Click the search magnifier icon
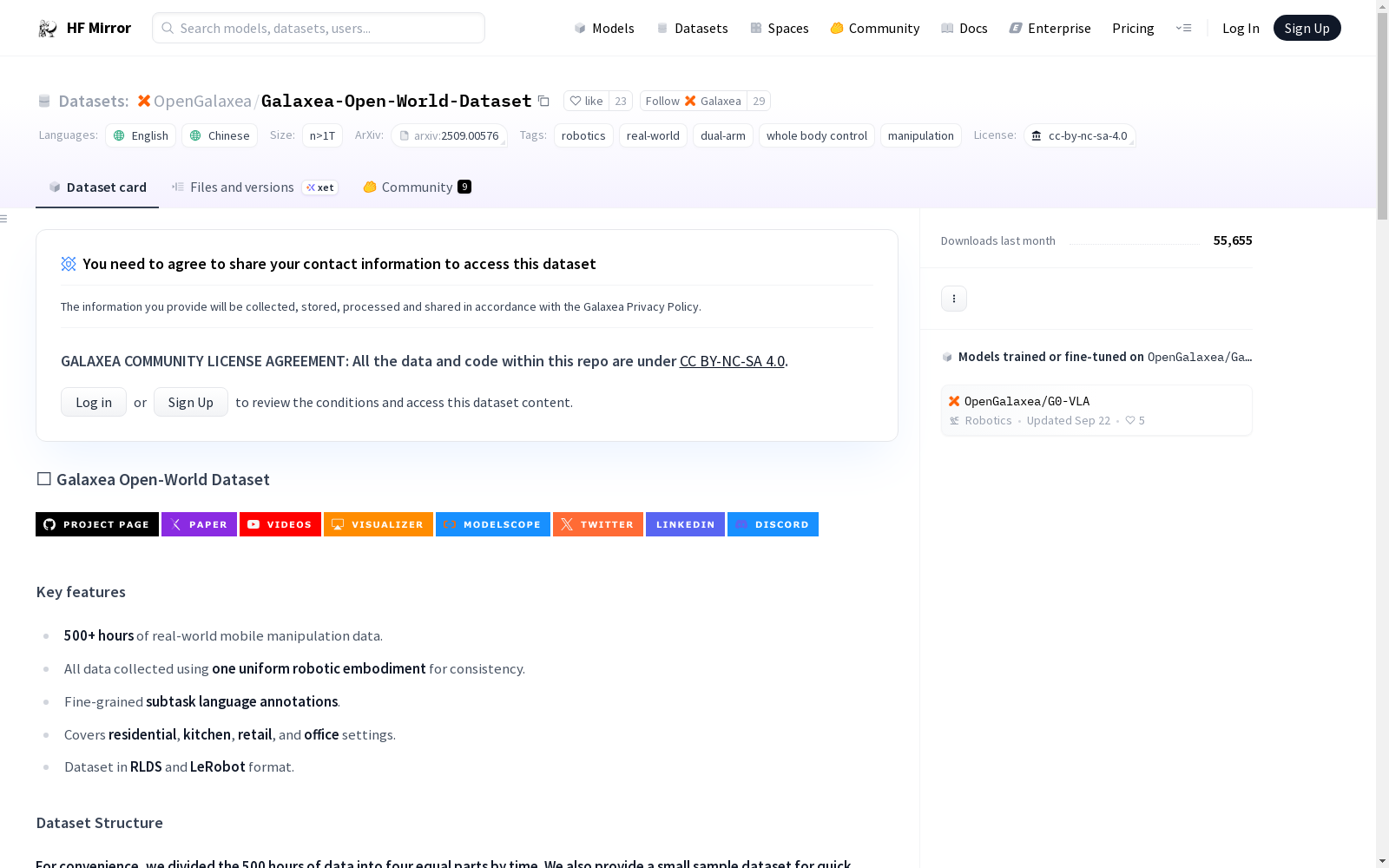The width and height of the screenshot is (1389, 868). tap(168, 28)
